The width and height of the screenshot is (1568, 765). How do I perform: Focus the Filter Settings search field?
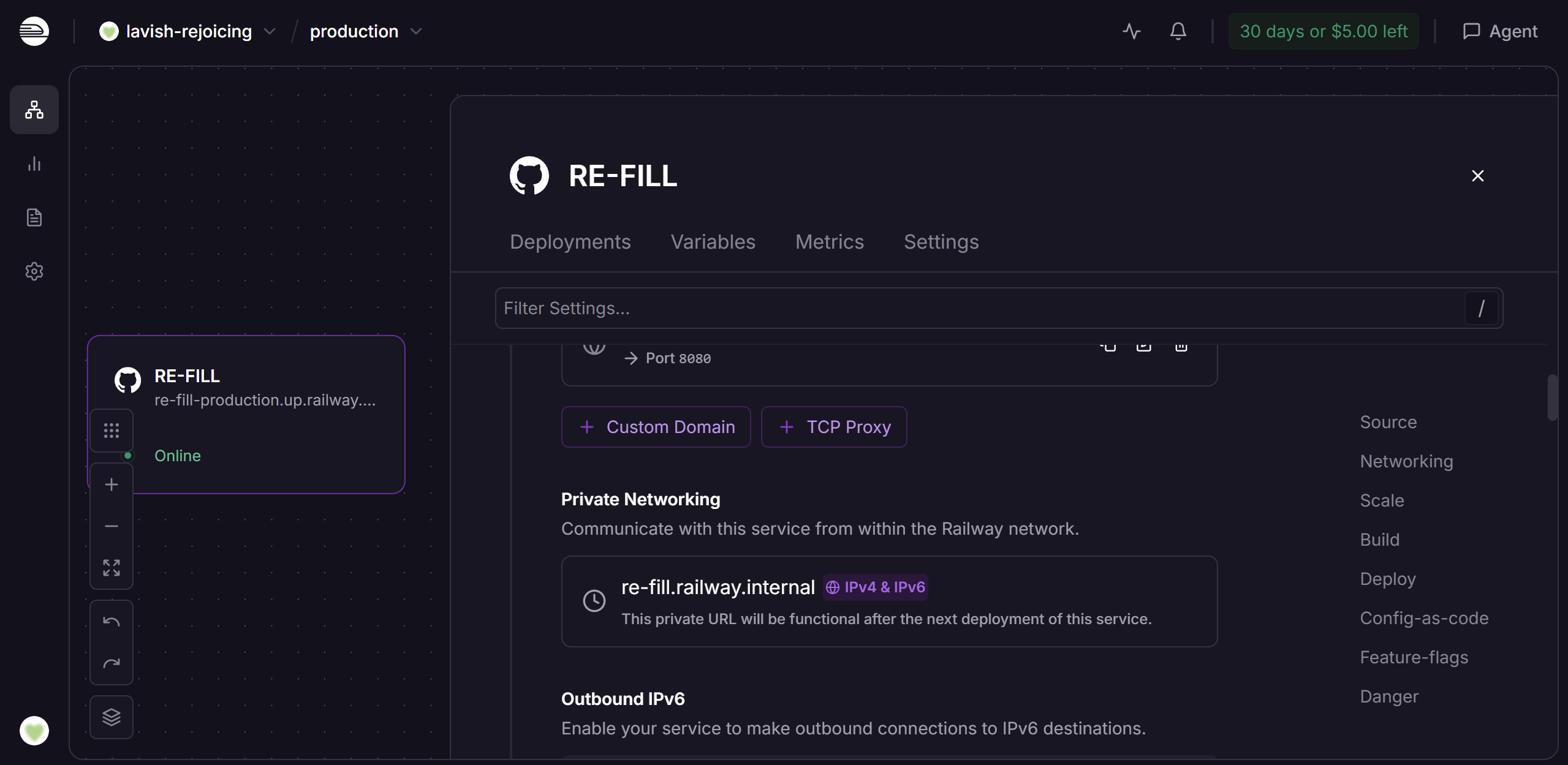[999, 308]
